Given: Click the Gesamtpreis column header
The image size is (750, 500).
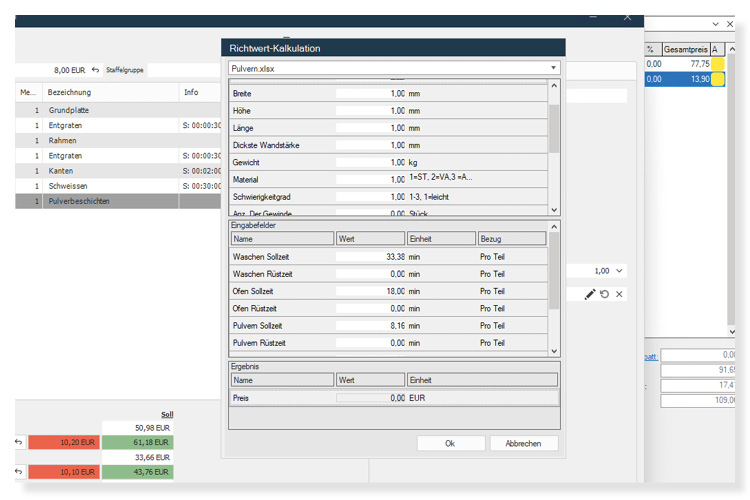Looking at the screenshot, I should click(x=686, y=50).
